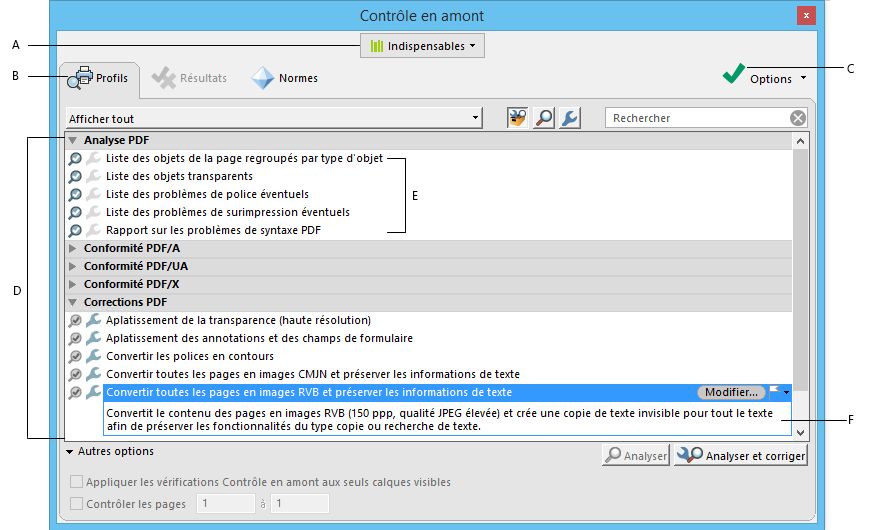Select Liste des problèmes de surimpression éventuels
Screen dimensions: 875x530
[x=228, y=212]
